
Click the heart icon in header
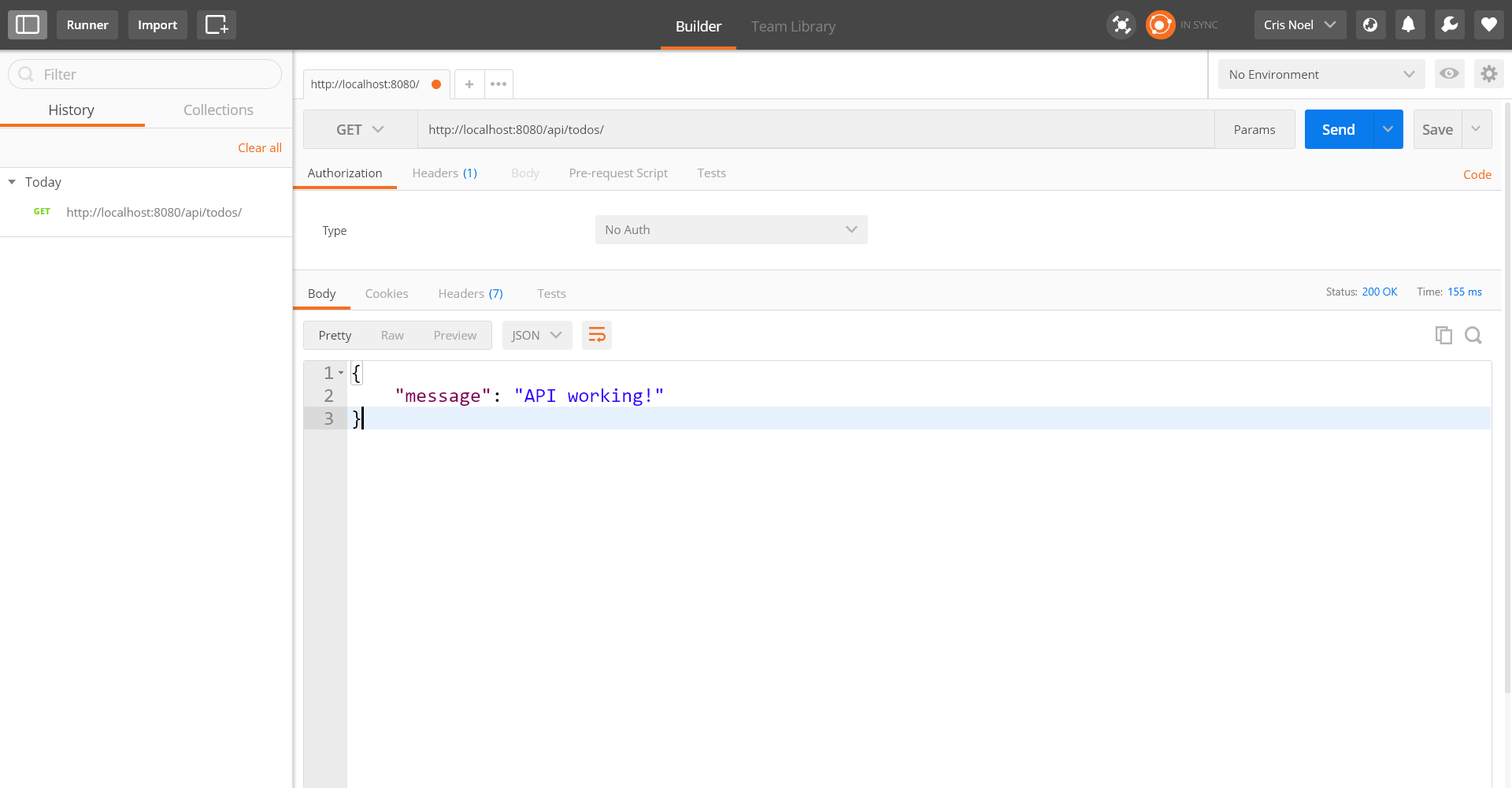(x=1488, y=25)
